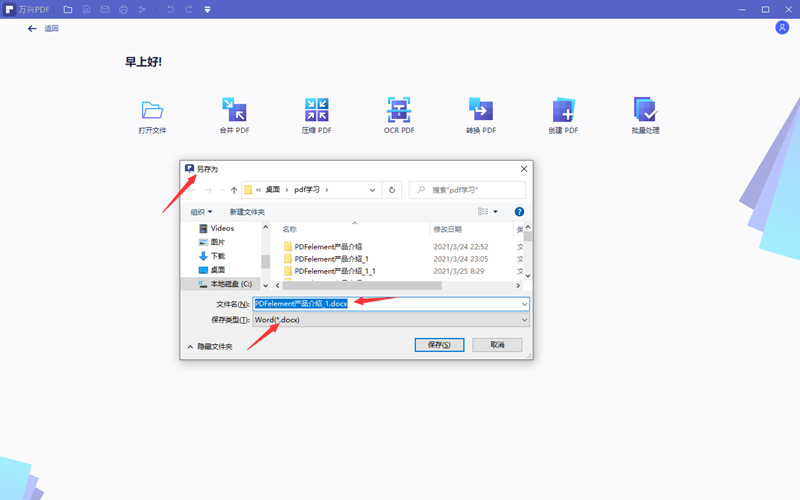
Task: Select the 压缩 PDF tool icon
Action: (316, 110)
